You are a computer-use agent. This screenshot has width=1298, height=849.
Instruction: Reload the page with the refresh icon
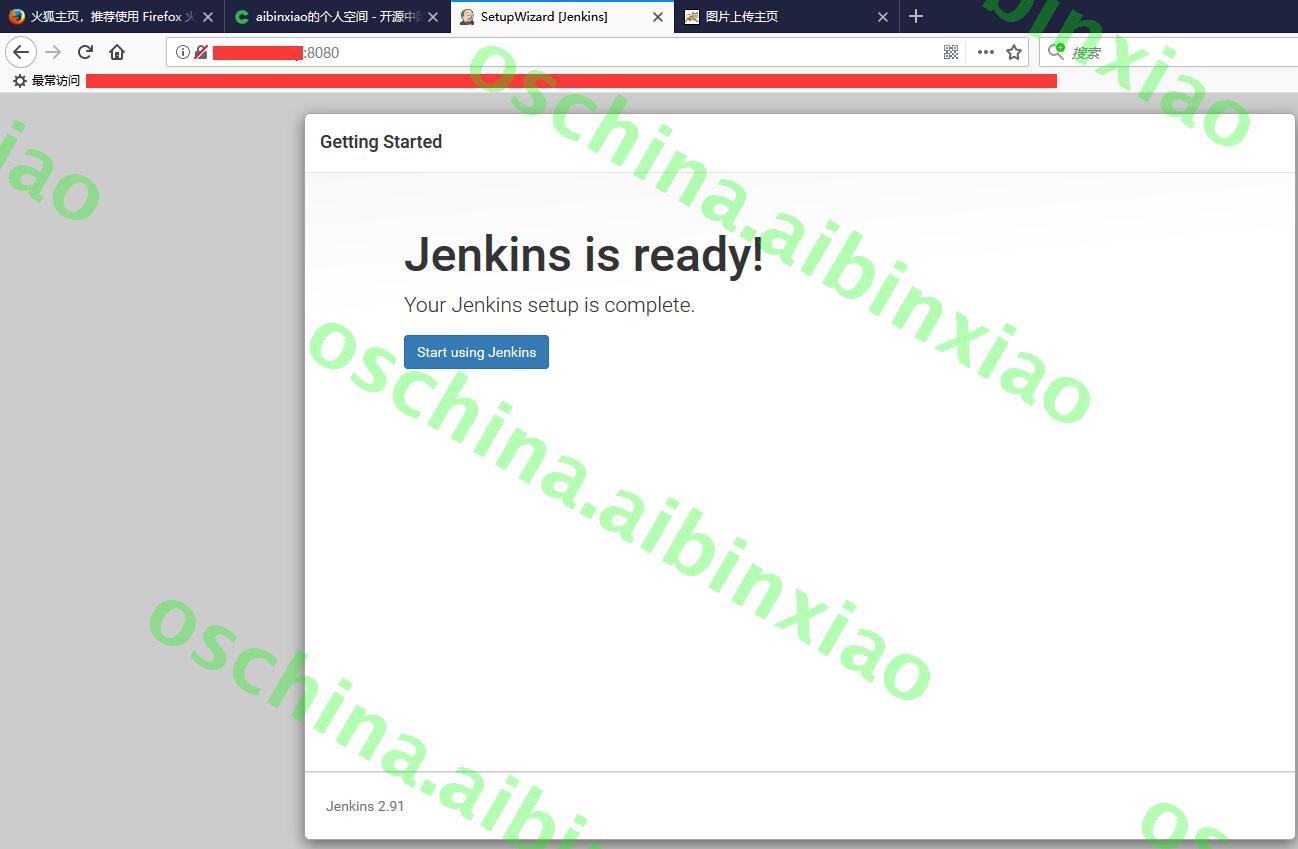coord(85,52)
